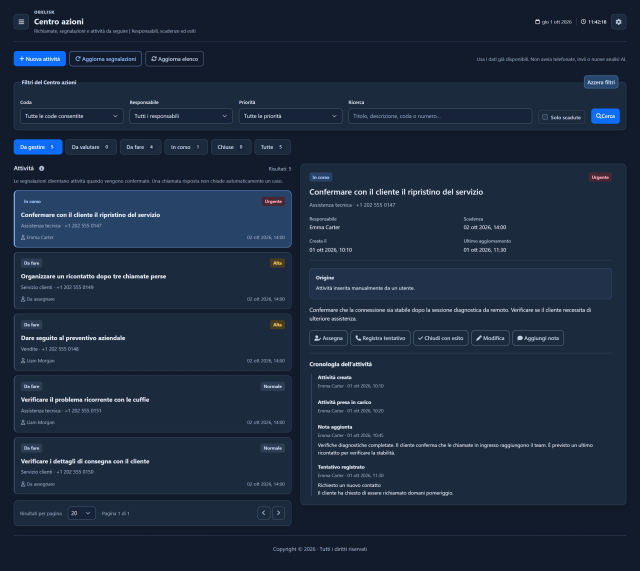The height and width of the screenshot is (571, 640).
Task: Click the Nota aggiunta timeline entry
Action: (x=335, y=427)
